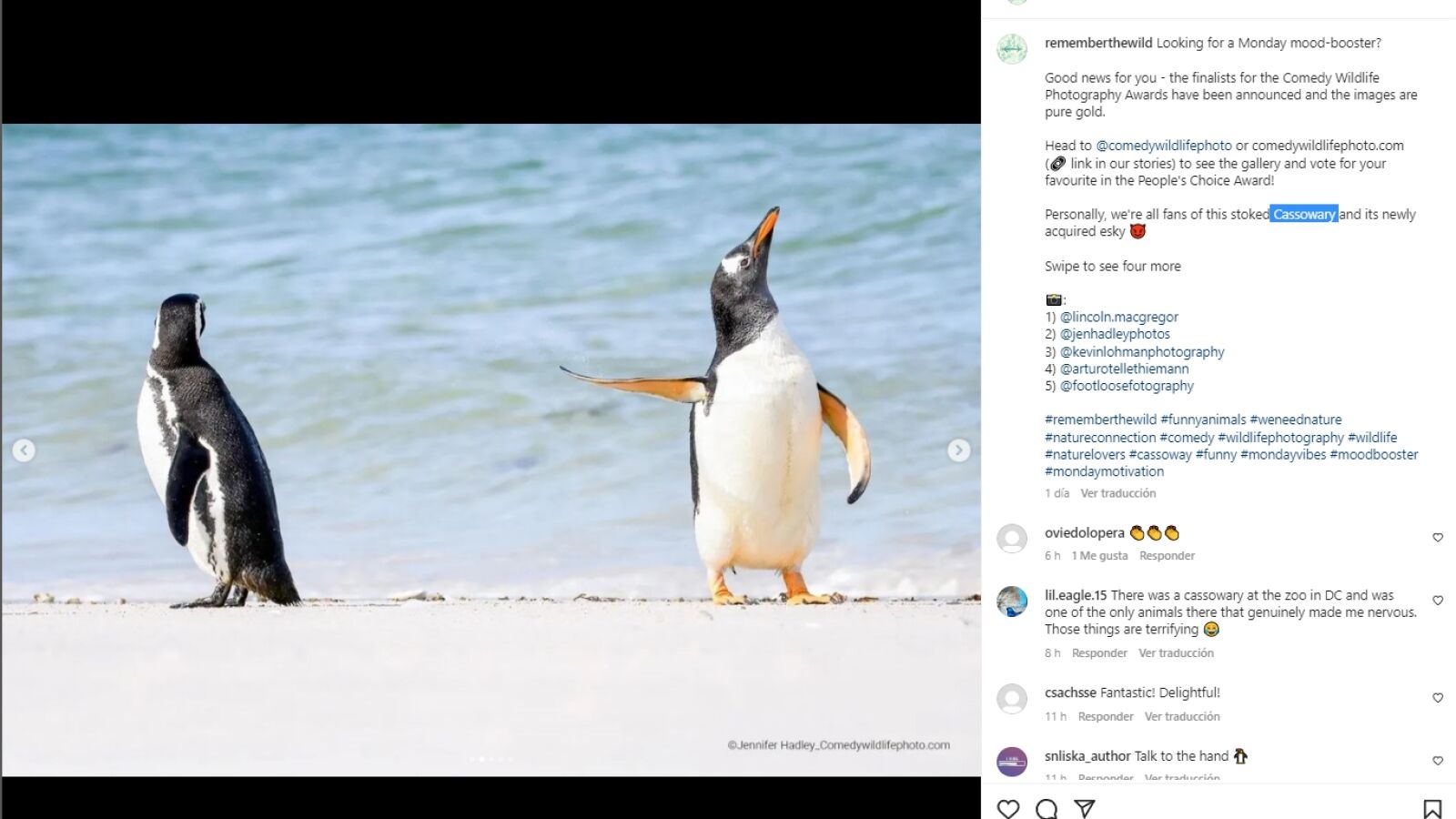Like the post with the heart icon

coord(1008,808)
